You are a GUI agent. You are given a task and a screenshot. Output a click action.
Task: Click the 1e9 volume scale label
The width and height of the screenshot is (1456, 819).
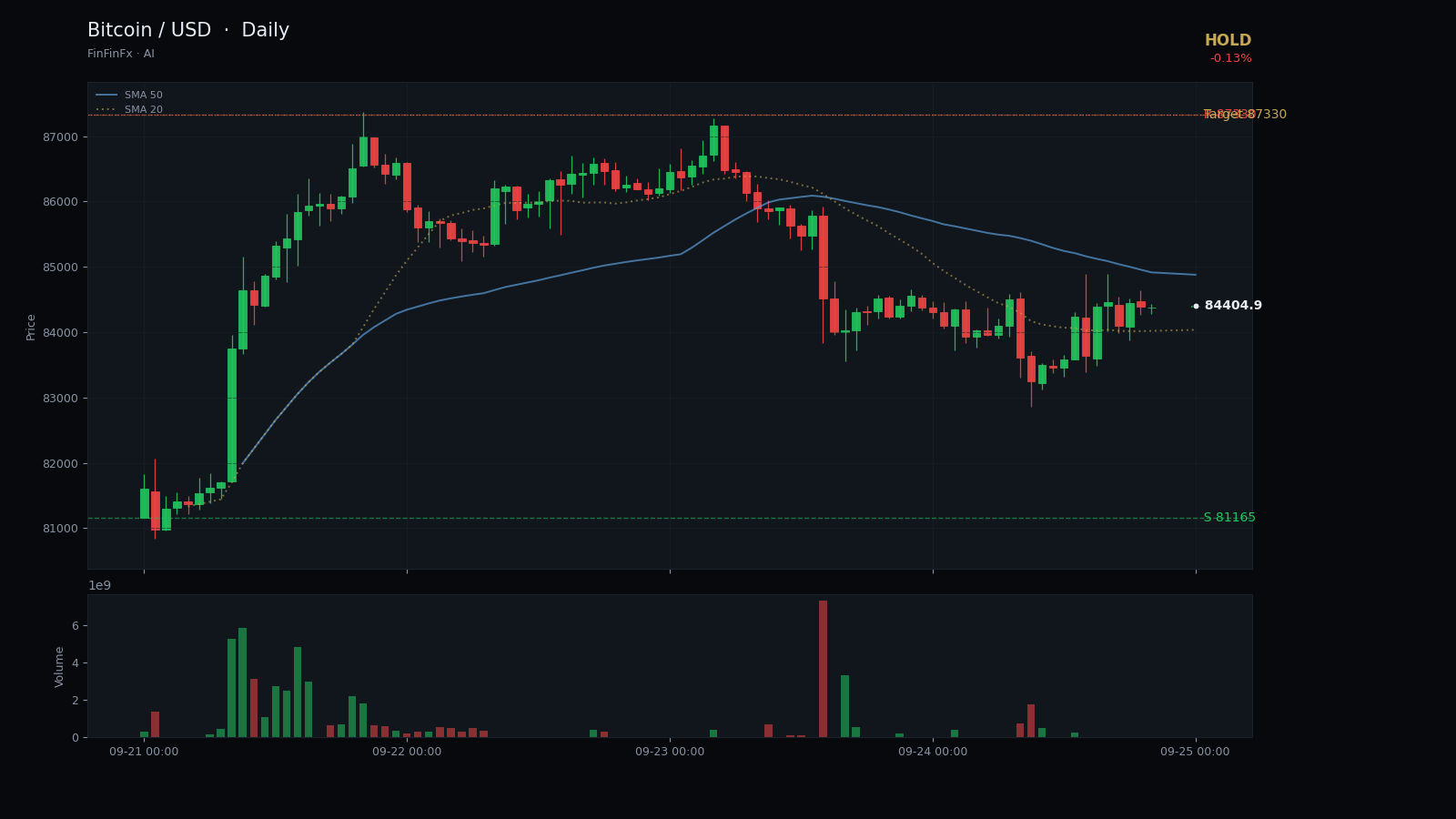click(99, 585)
